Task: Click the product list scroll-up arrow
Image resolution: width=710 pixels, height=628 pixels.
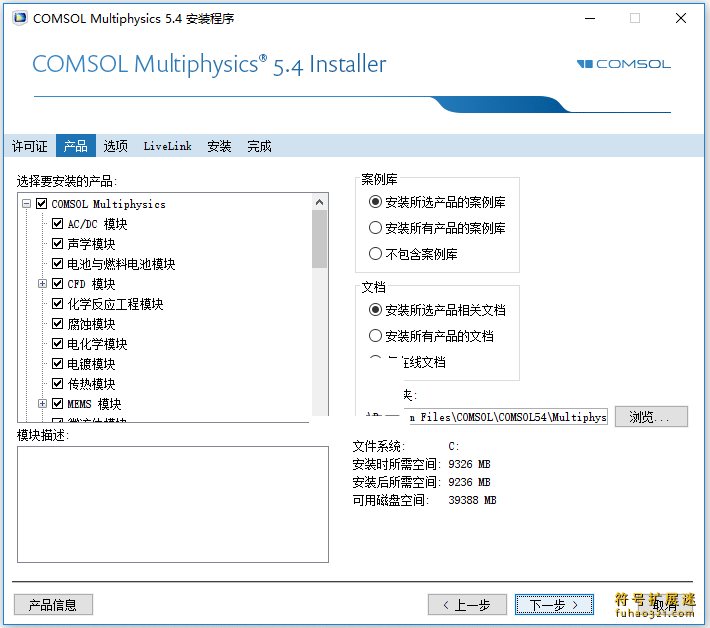Action: (319, 202)
